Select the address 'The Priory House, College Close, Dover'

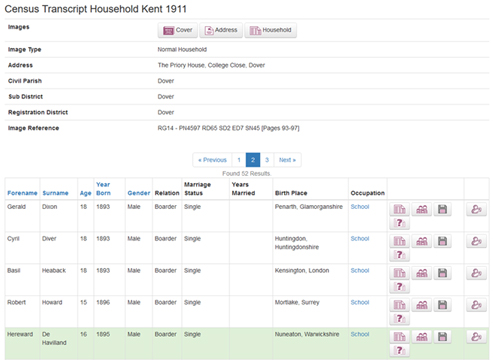211,65
